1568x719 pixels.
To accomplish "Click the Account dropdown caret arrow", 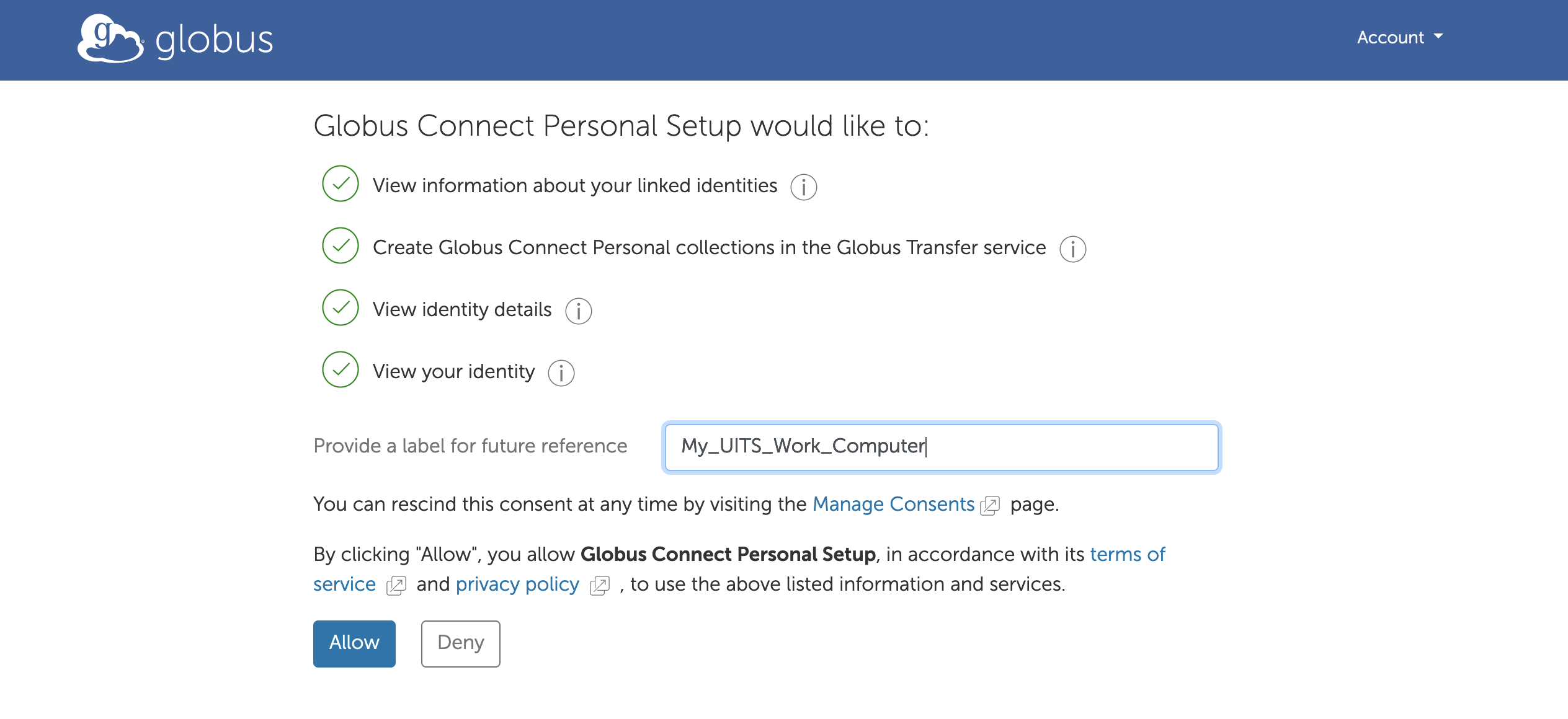I will [1438, 37].
